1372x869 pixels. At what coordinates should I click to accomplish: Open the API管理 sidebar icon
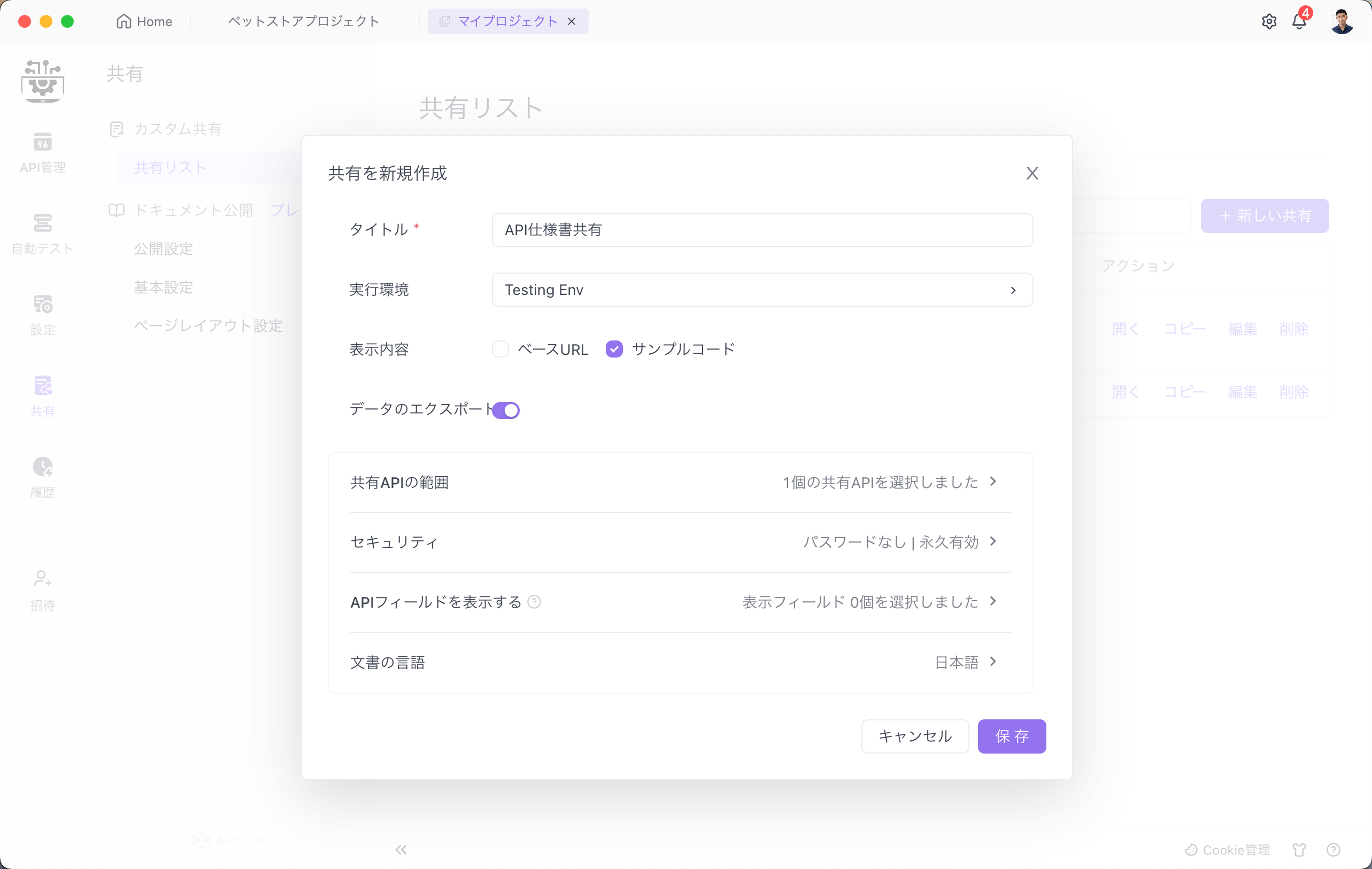coord(42,152)
